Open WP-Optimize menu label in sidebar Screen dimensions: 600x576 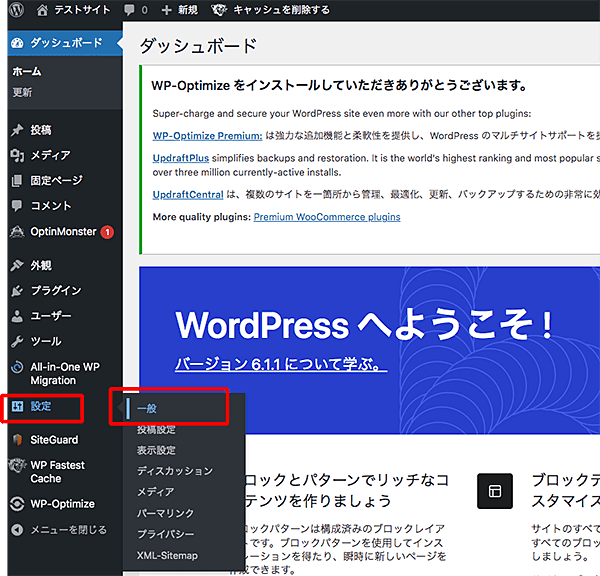62,504
